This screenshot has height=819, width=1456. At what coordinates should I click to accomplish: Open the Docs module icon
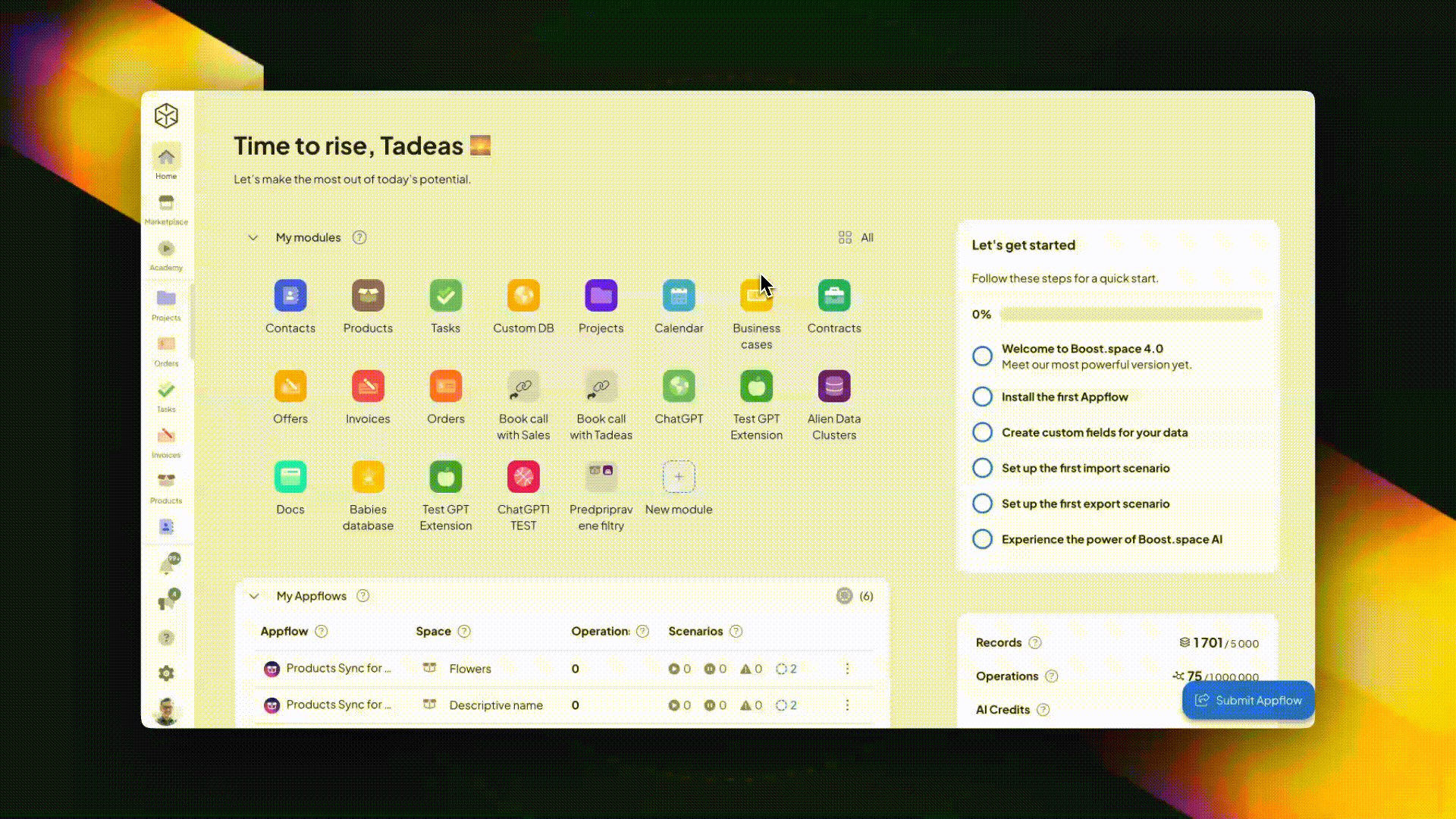290,477
